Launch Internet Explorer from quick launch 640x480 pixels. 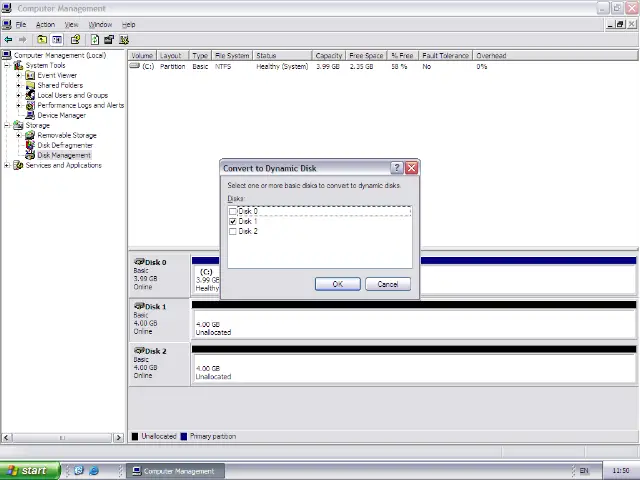94,471
